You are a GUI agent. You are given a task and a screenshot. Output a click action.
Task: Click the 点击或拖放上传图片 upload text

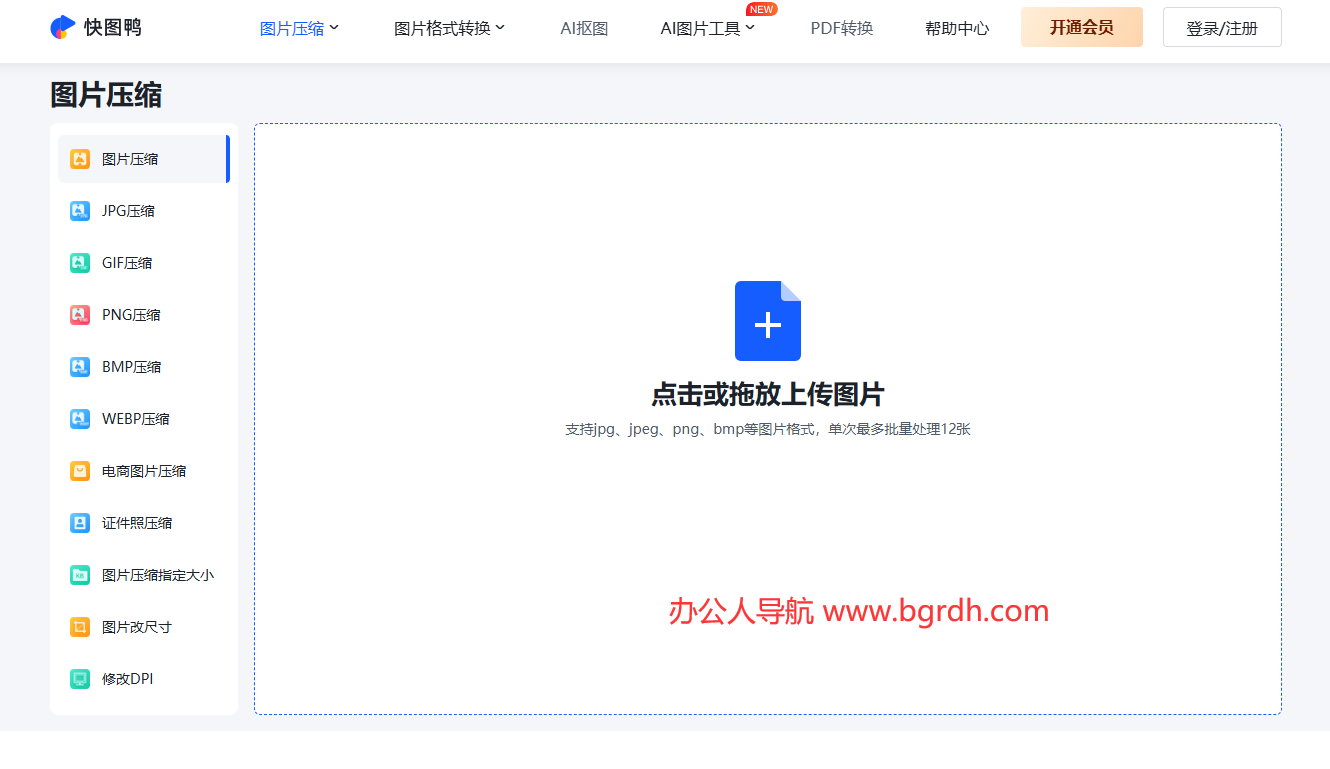(x=768, y=394)
